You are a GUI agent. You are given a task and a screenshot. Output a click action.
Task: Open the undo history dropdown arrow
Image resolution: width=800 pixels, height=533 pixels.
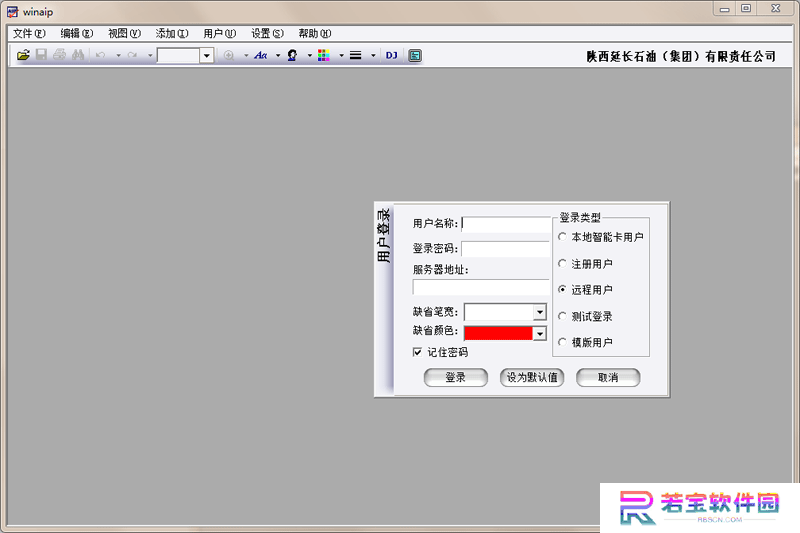pyautogui.click(x=118, y=55)
